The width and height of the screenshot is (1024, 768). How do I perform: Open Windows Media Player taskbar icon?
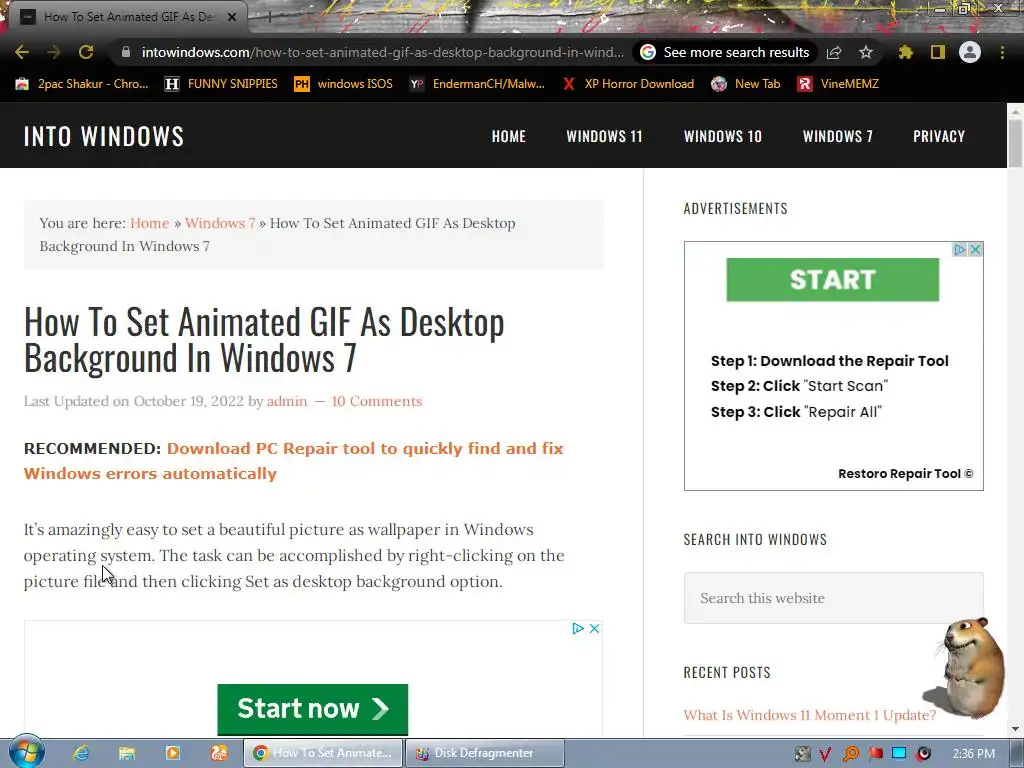[x=173, y=753]
